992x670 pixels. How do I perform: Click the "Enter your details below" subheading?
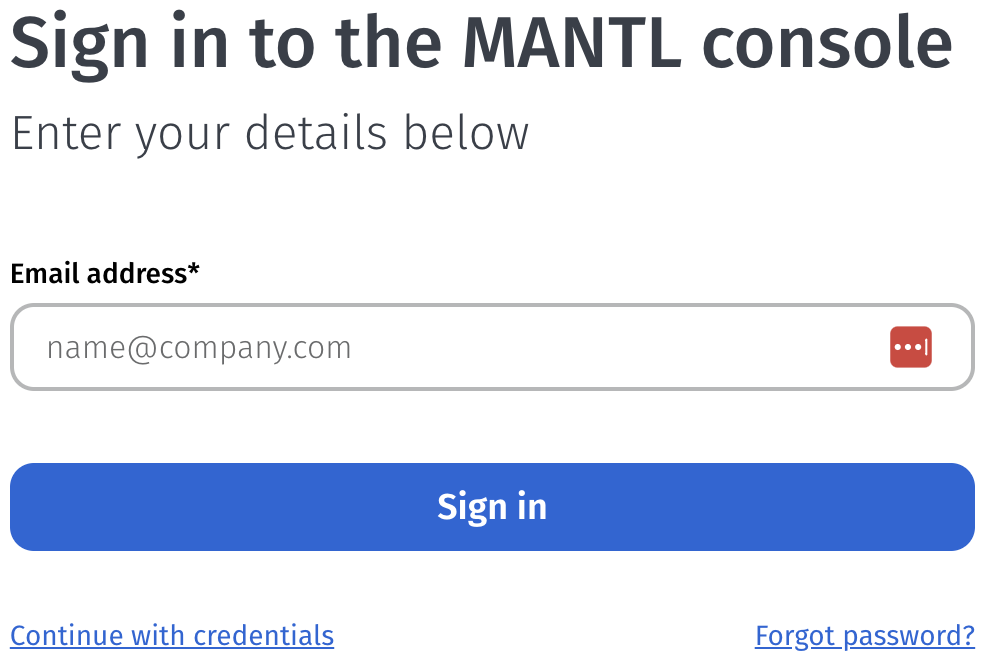pyautogui.click(x=269, y=133)
